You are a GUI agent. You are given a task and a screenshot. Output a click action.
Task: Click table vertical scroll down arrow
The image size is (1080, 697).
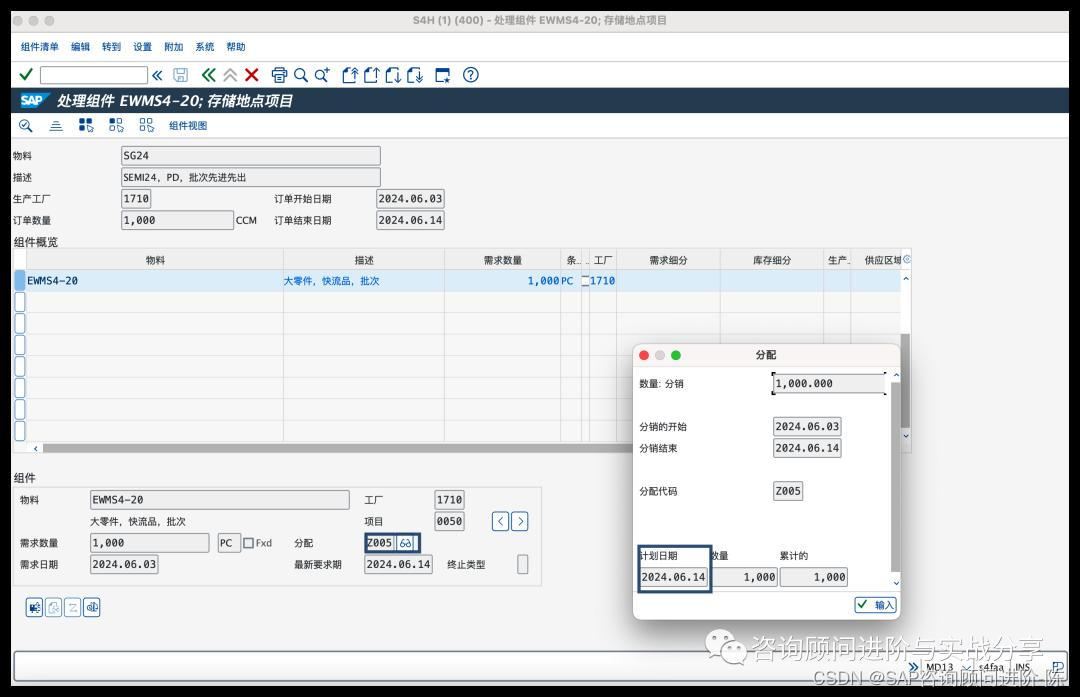click(906, 436)
